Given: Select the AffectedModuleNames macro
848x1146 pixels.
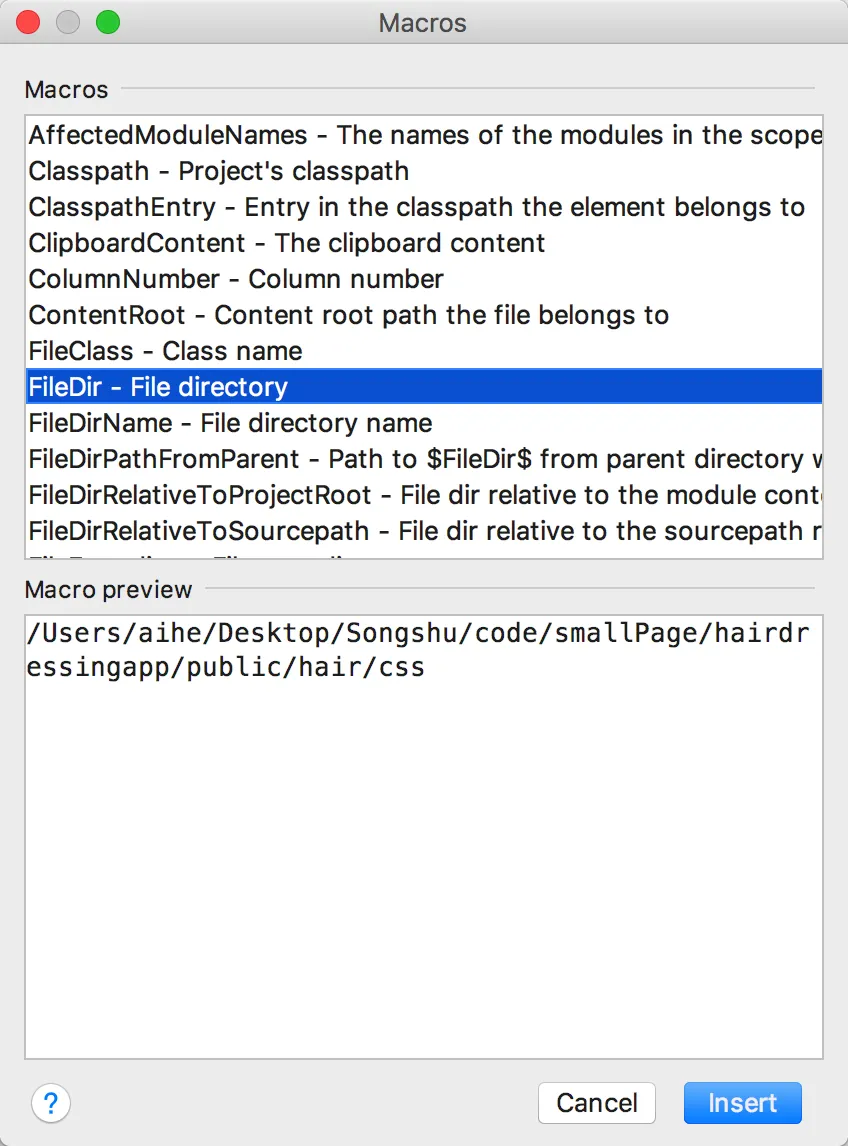Looking at the screenshot, I should (x=424, y=135).
